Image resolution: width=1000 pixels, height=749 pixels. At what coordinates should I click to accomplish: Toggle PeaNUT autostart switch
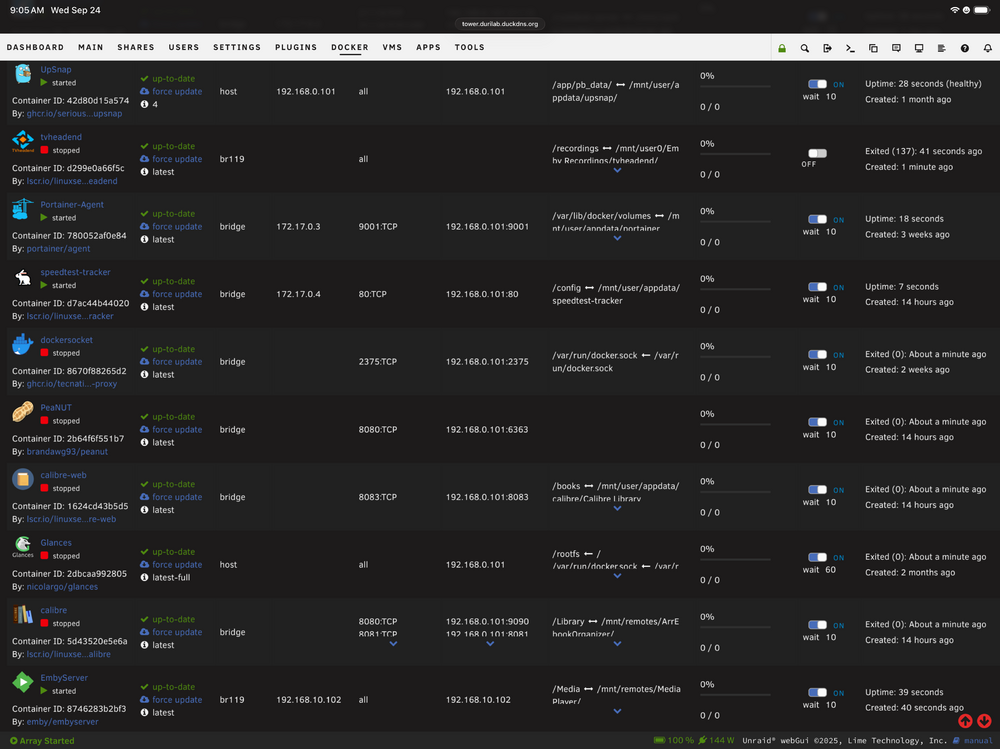818,422
